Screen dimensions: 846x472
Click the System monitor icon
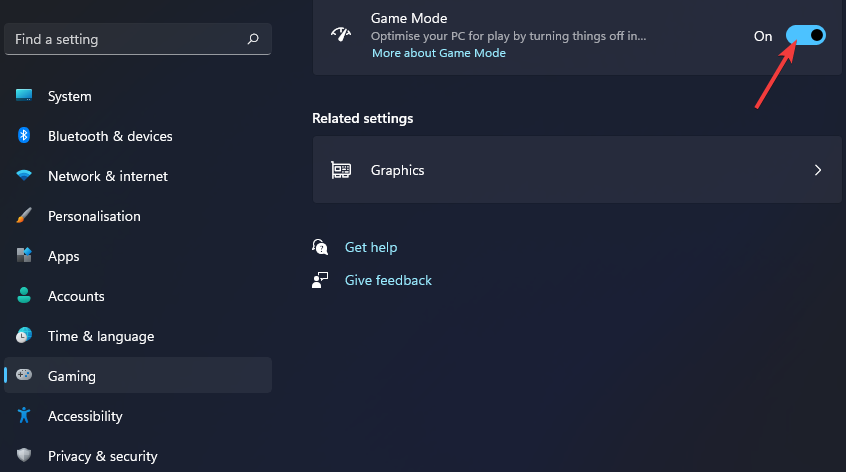click(x=24, y=95)
